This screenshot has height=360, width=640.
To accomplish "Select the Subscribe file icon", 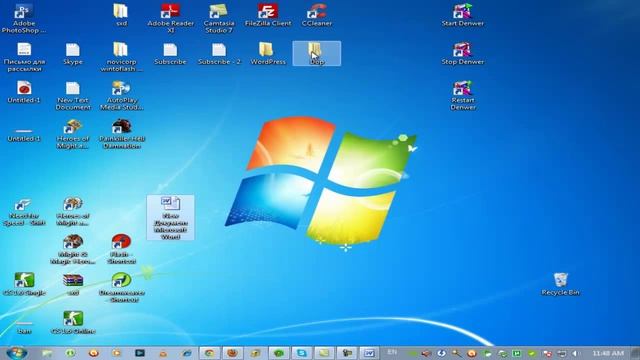I will point(170,53).
